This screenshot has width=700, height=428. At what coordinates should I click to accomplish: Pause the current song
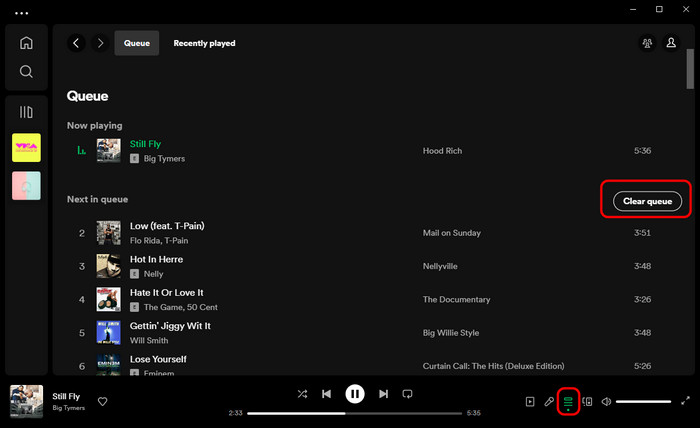pyautogui.click(x=355, y=394)
